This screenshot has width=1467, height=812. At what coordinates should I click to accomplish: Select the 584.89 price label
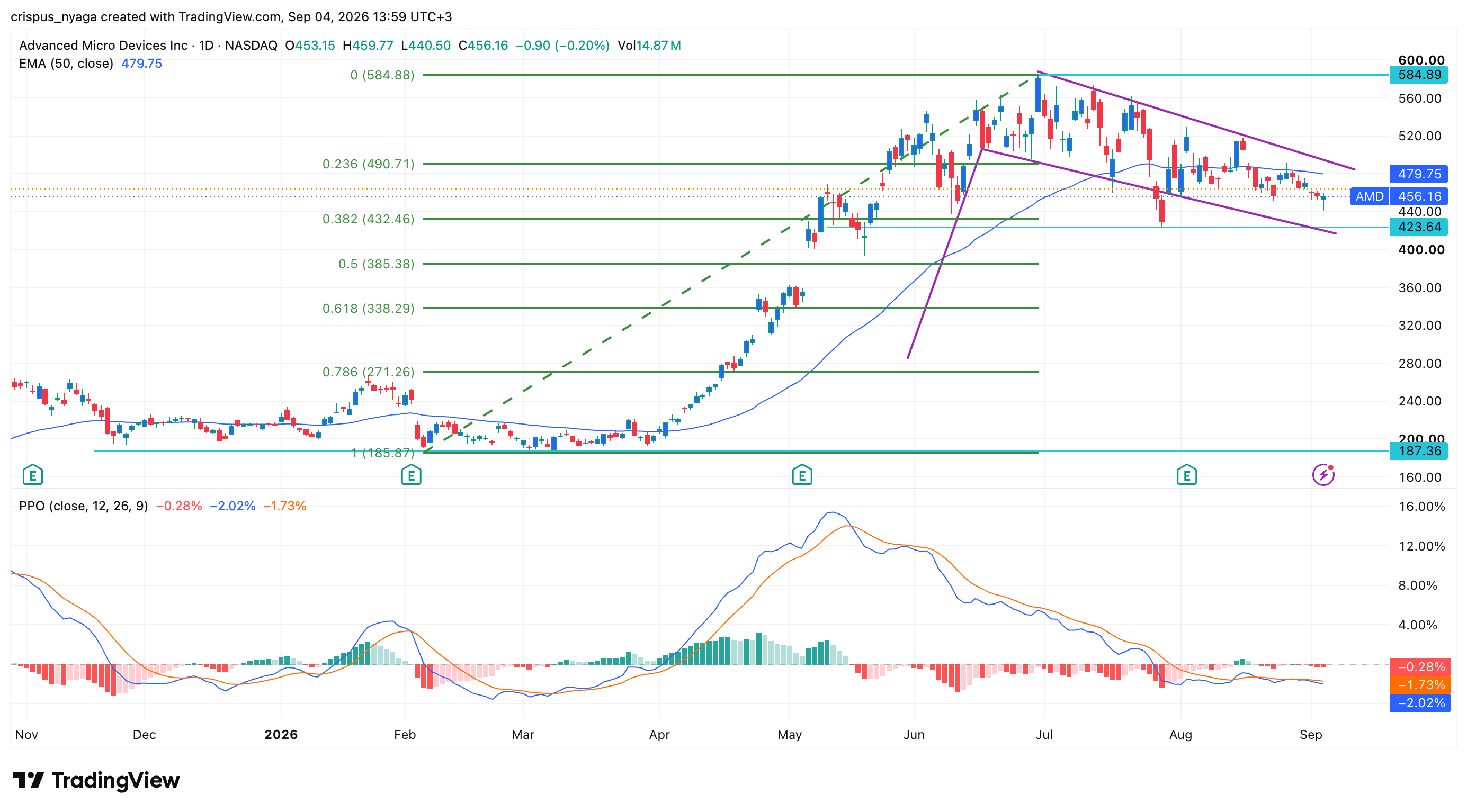(1418, 75)
